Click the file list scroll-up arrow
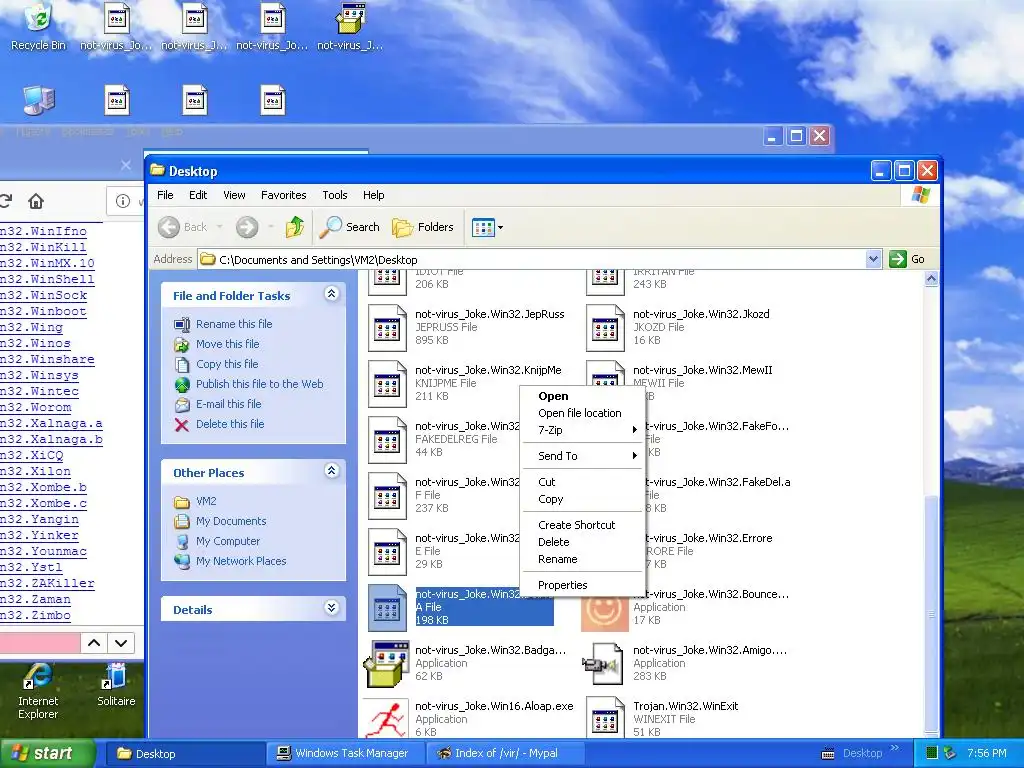 point(931,279)
